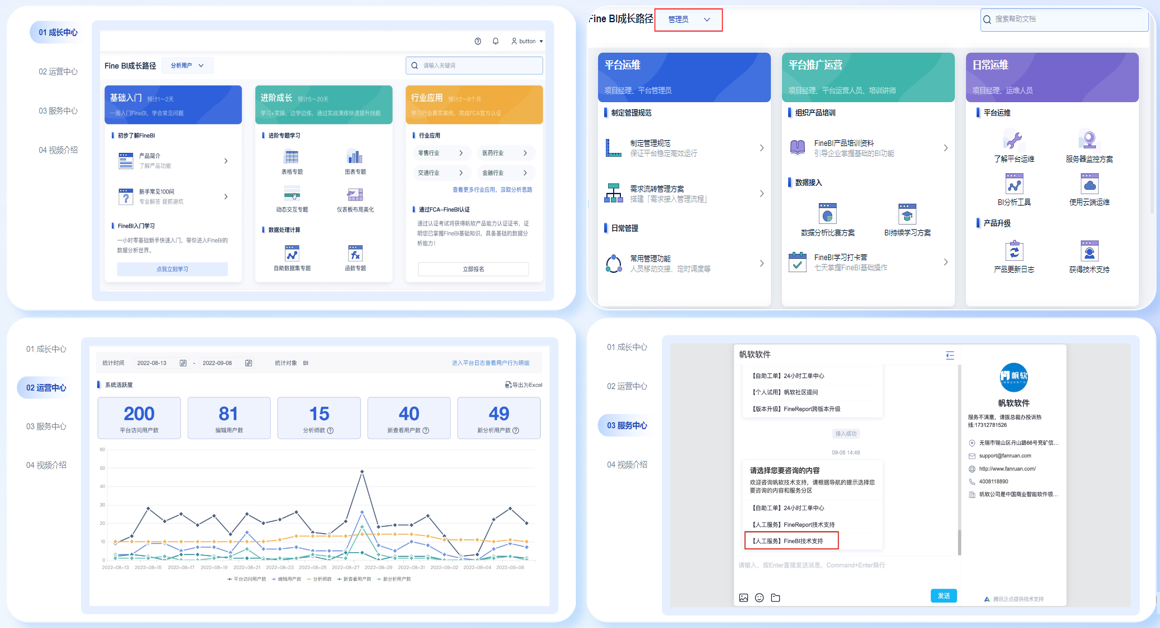This screenshot has height=628, width=1160.
Task: Click the blue 发送 send button
Action: point(943,595)
